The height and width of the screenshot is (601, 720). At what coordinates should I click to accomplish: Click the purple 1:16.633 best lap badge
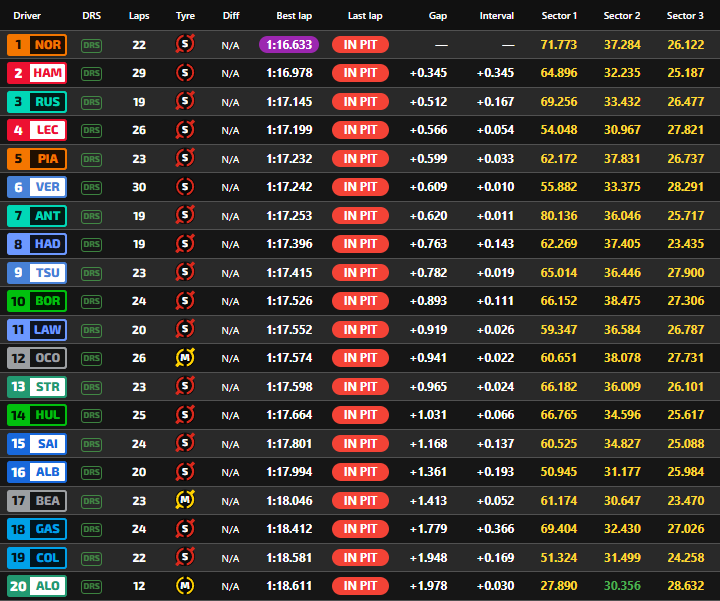coord(288,45)
